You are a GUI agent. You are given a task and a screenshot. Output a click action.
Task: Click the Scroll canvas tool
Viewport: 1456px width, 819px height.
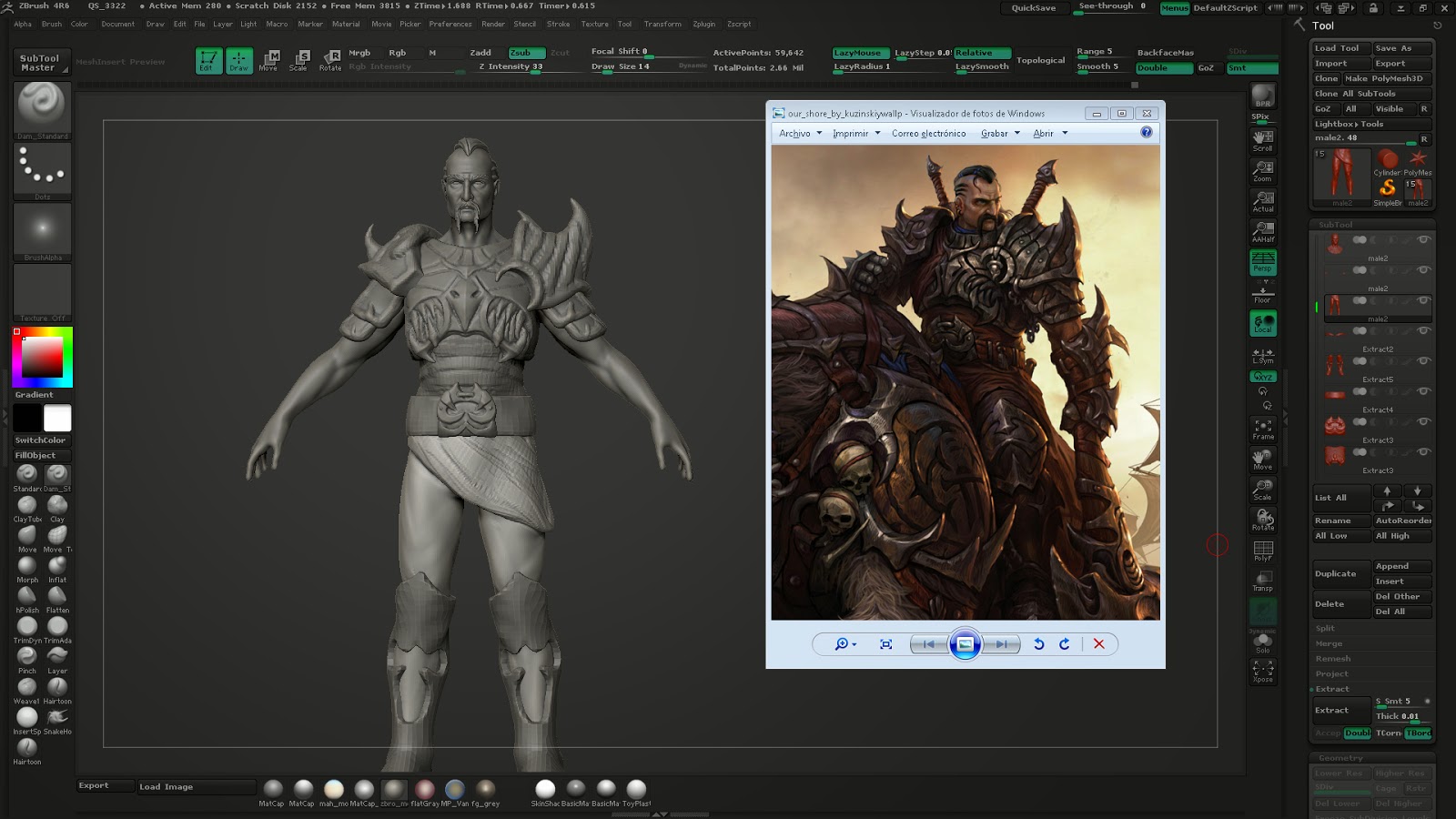(x=1263, y=140)
